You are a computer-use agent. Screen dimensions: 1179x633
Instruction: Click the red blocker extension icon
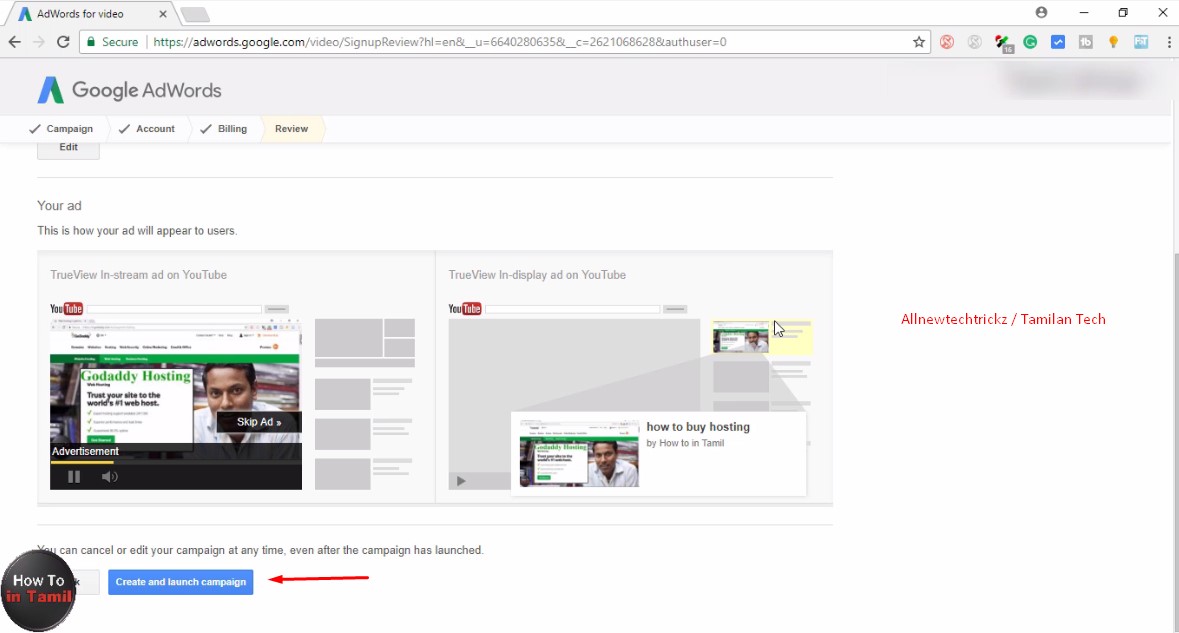point(947,42)
